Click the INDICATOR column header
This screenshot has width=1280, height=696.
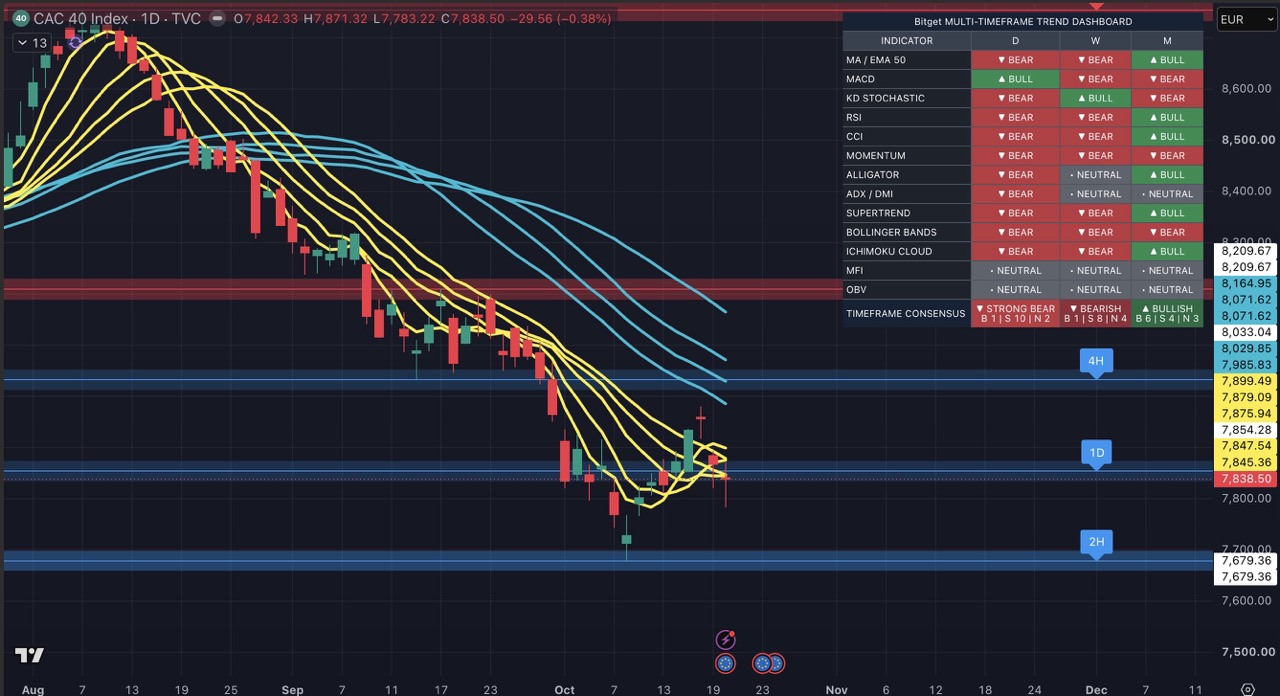click(907, 41)
